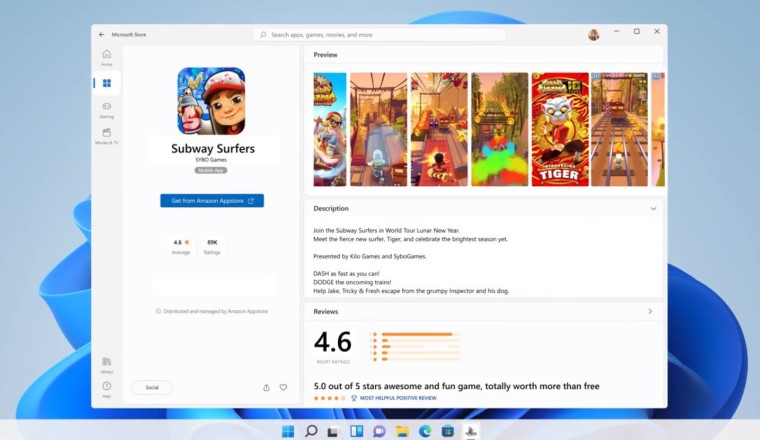Viewport: 760px width, 440px height.
Task: Click the Mobile App badge
Action: [x=211, y=171]
